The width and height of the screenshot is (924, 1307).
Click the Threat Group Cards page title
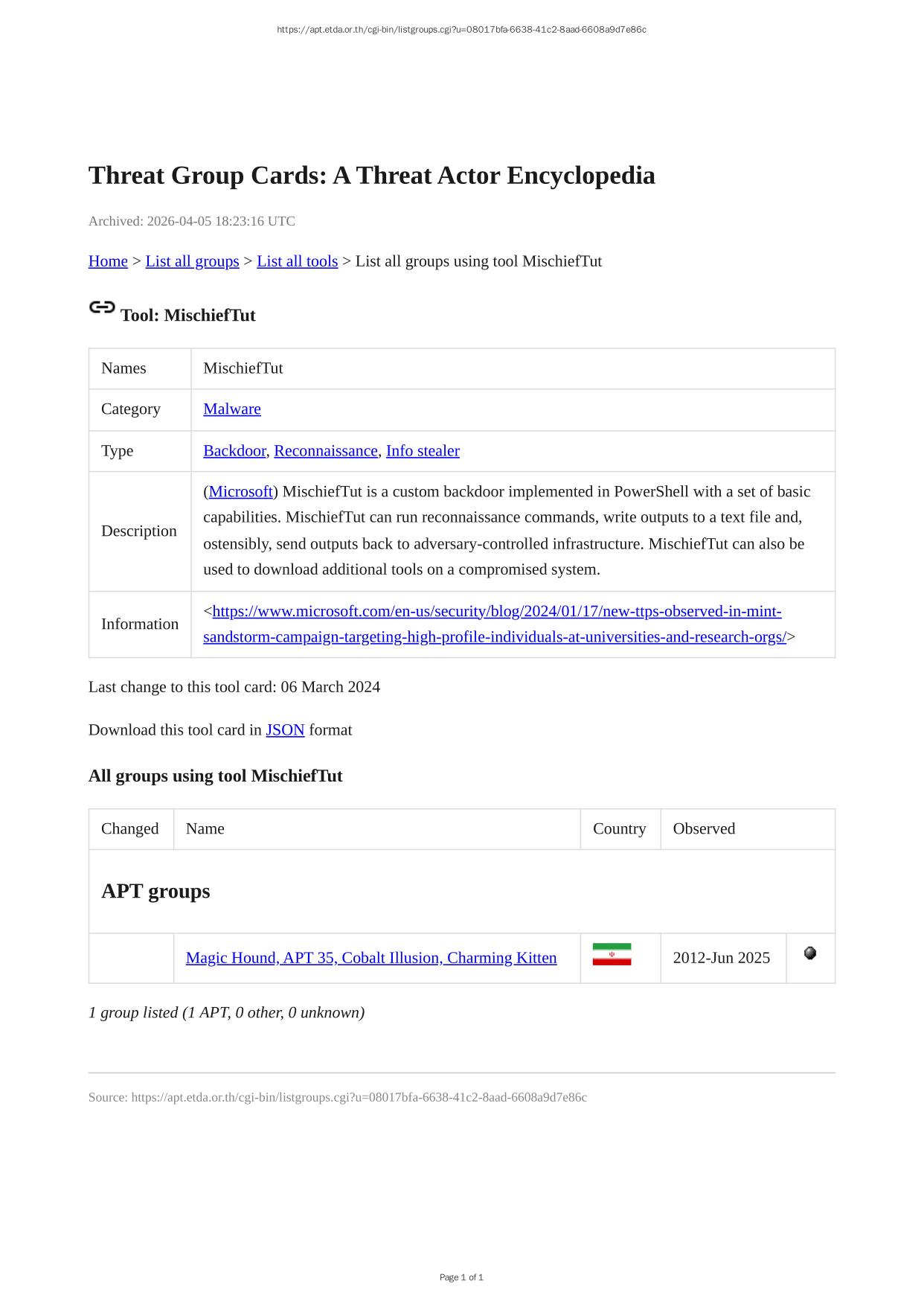[371, 176]
